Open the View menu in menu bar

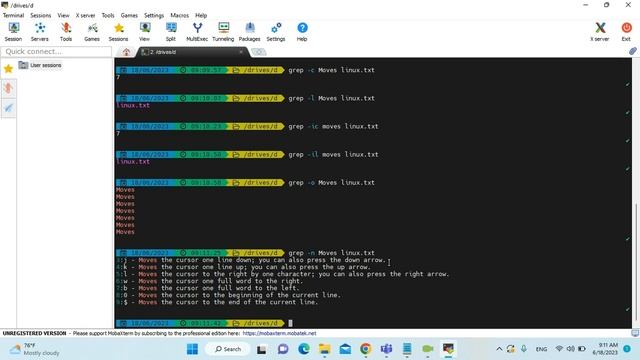tap(63, 15)
